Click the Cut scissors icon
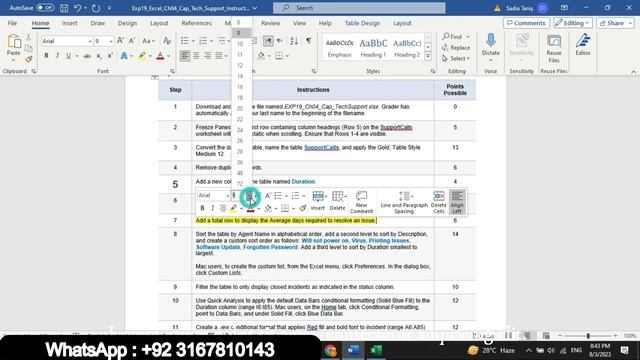This screenshot has width=640, height=360. (29, 37)
